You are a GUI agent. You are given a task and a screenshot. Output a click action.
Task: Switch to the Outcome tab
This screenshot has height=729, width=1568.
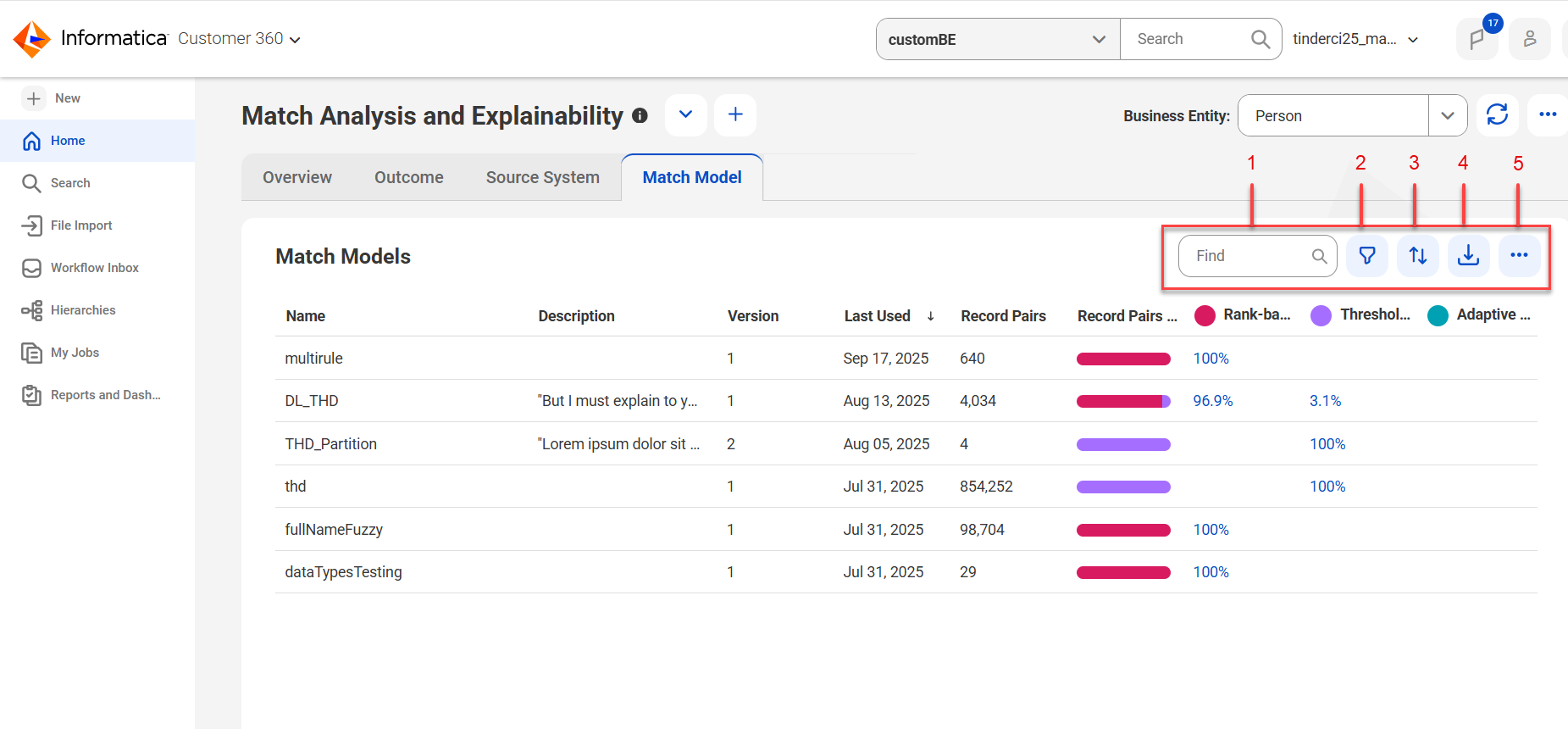point(409,177)
